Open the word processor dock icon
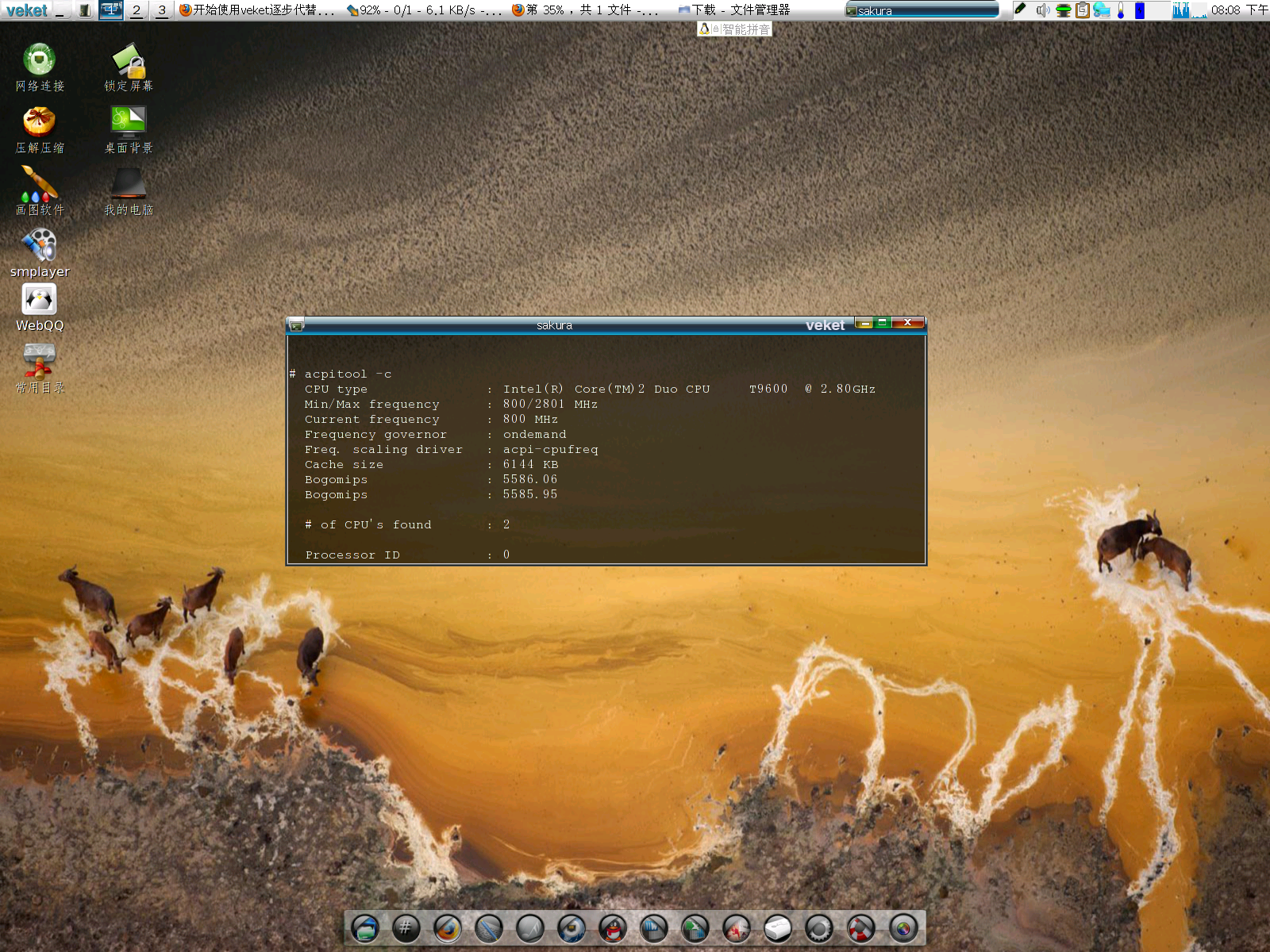The height and width of the screenshot is (952, 1270). pos(653,928)
